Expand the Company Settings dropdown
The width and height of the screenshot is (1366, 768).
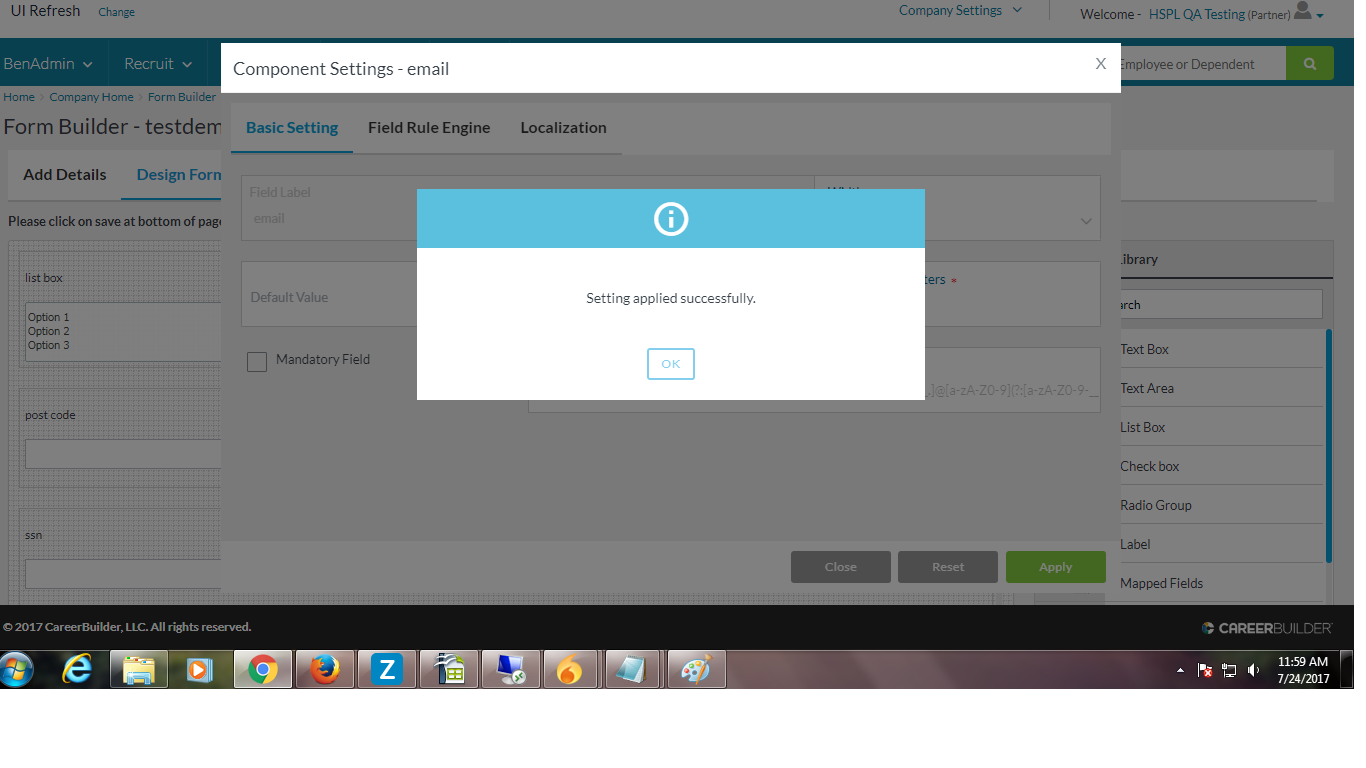960,11
